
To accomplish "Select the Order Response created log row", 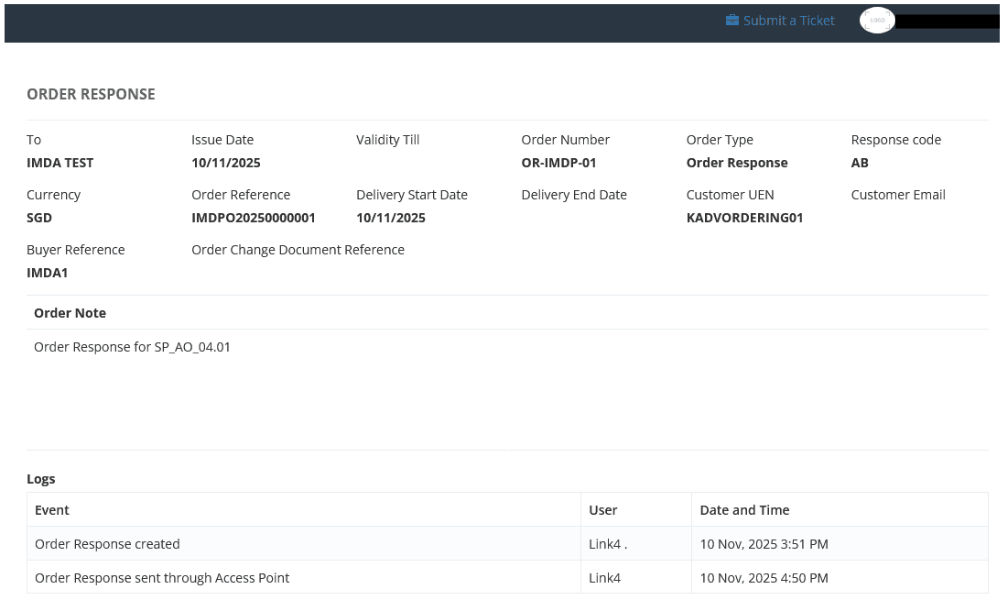I will (x=107, y=544).
